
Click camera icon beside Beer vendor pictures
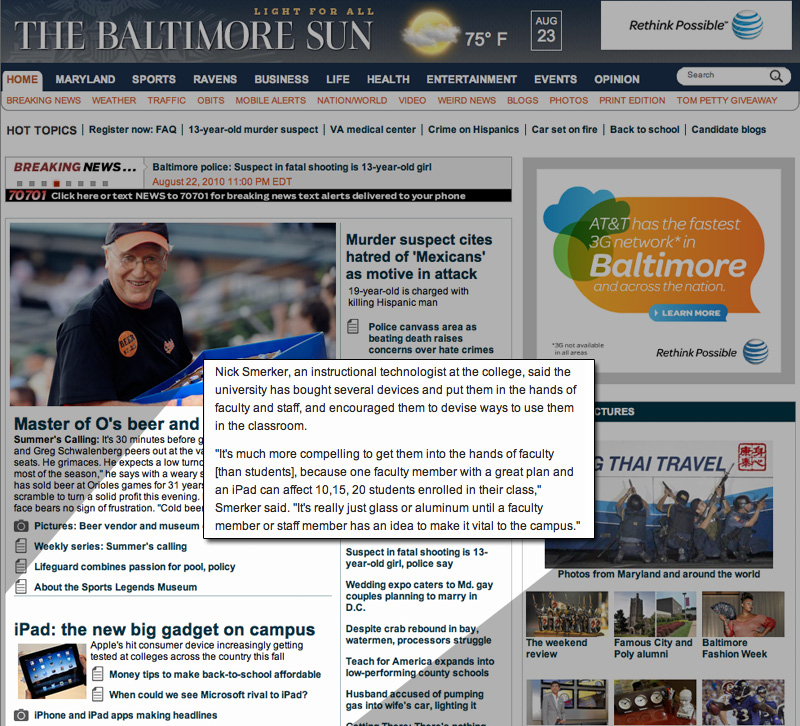pos(21,526)
